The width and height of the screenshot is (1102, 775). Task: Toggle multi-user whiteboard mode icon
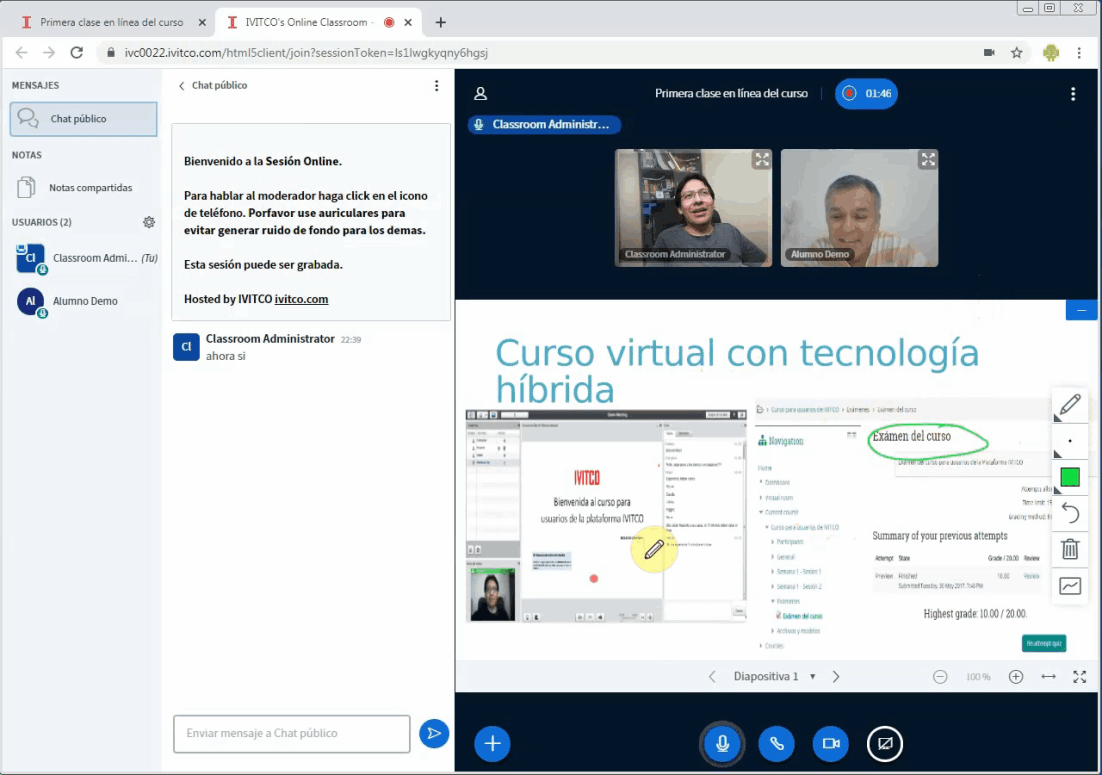[x=1069, y=586]
